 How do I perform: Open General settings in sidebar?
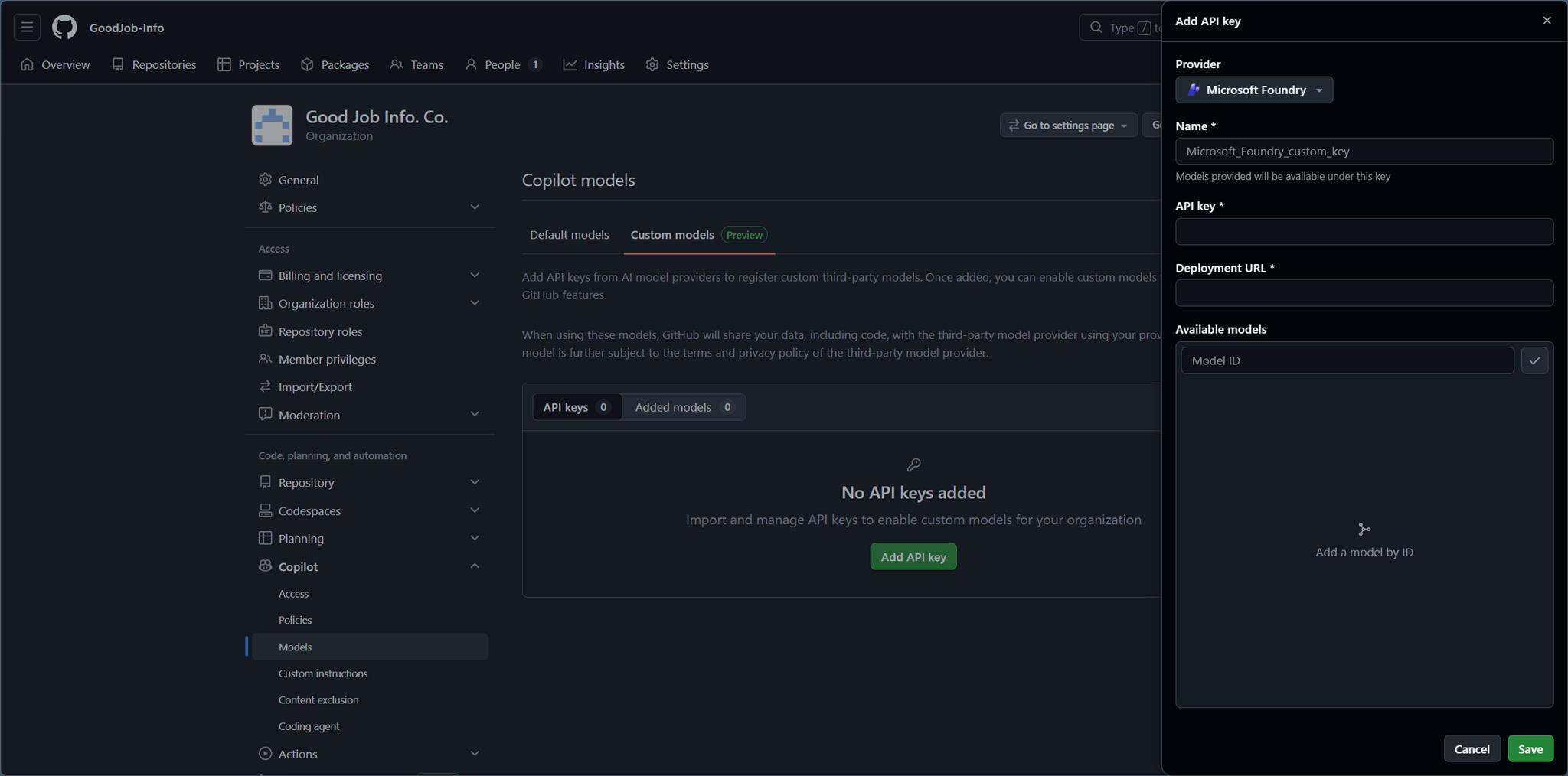pos(298,180)
